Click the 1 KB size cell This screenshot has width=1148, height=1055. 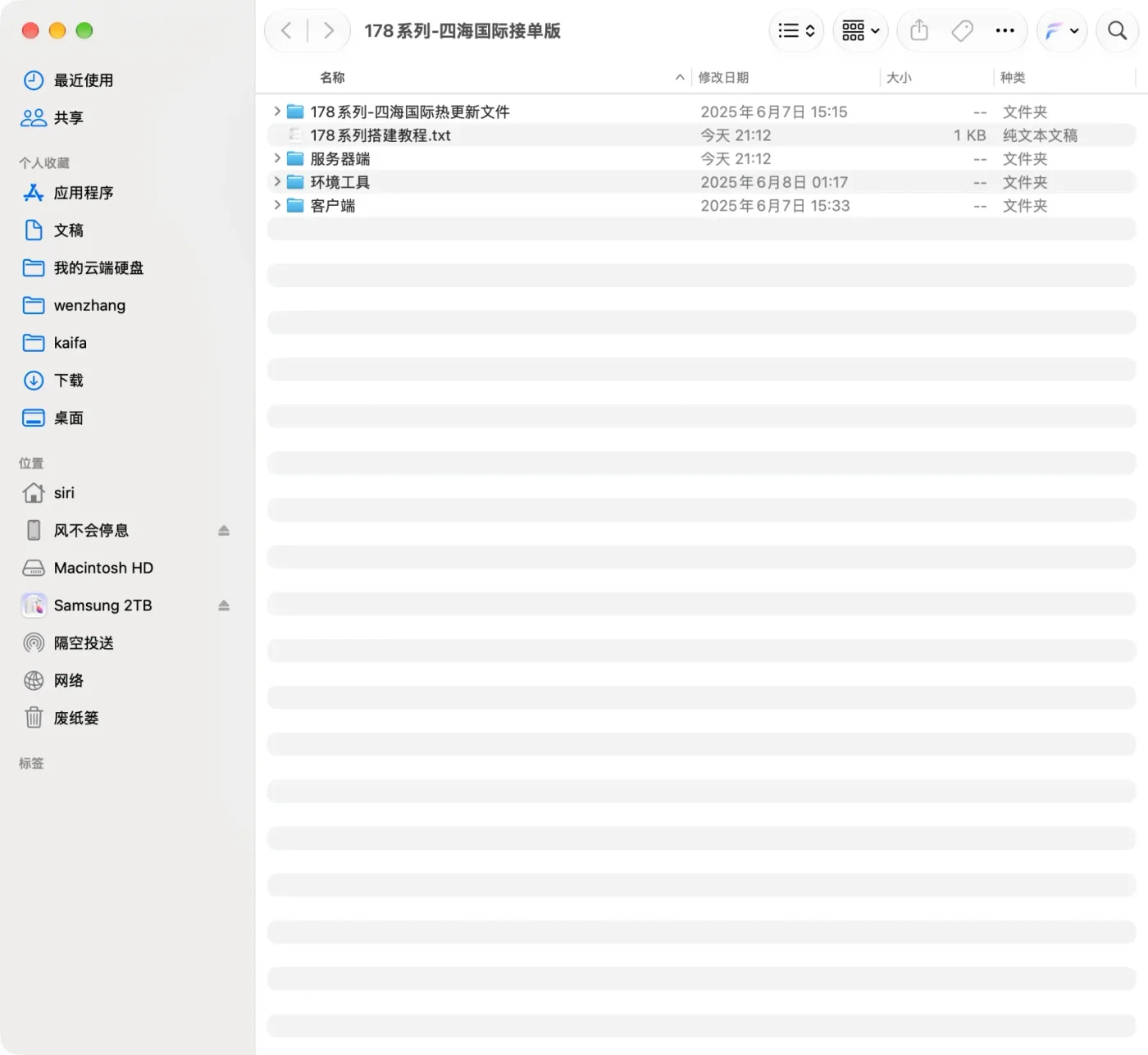click(x=969, y=135)
